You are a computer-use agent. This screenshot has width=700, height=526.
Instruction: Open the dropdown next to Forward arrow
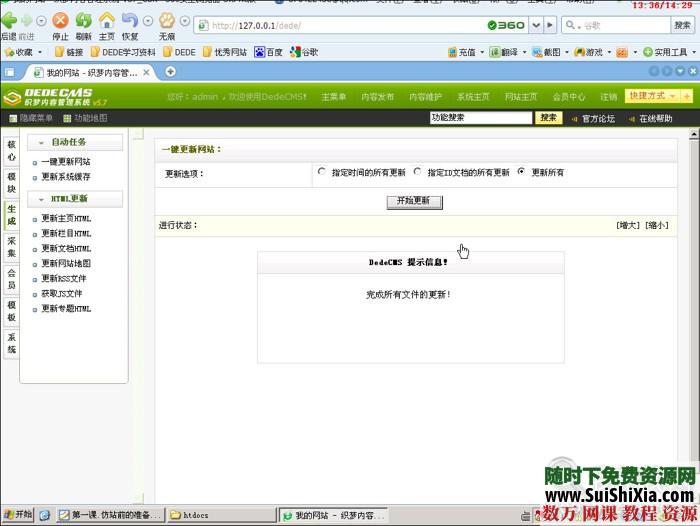(41, 21)
